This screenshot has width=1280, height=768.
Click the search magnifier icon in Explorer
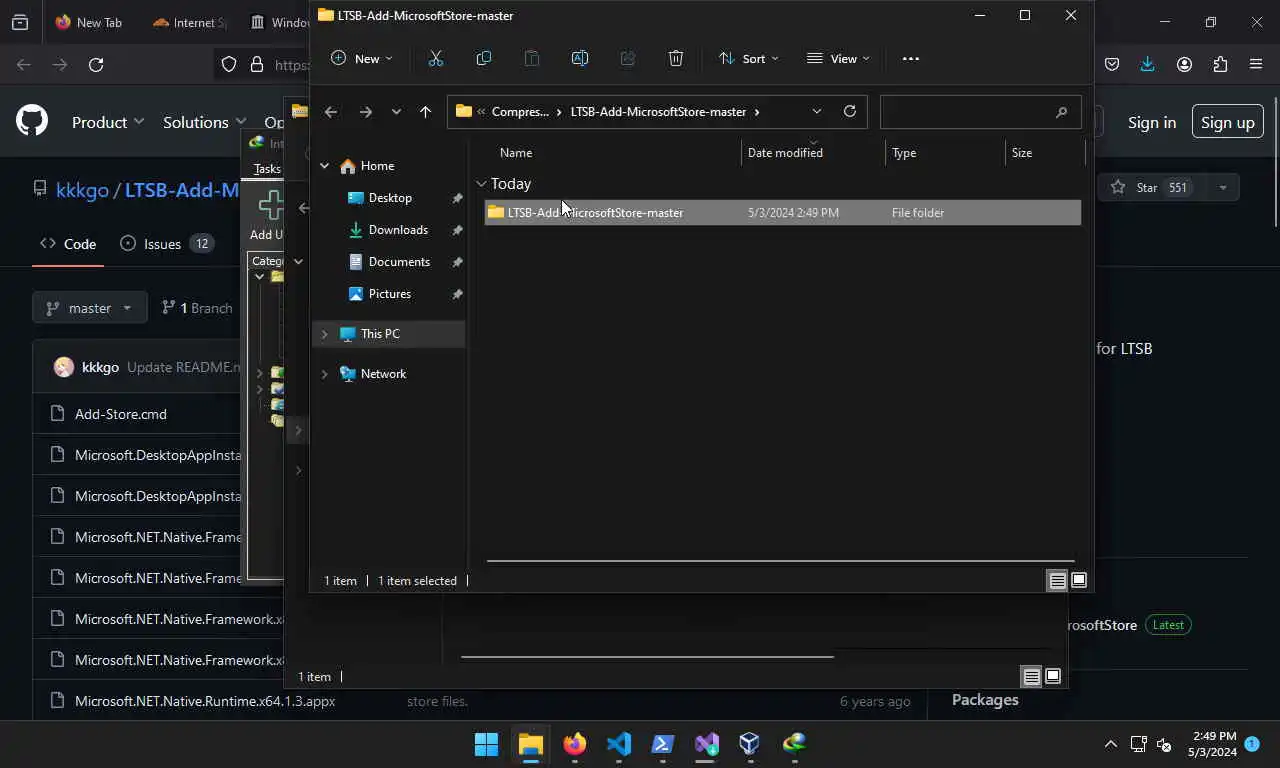coord(1061,112)
